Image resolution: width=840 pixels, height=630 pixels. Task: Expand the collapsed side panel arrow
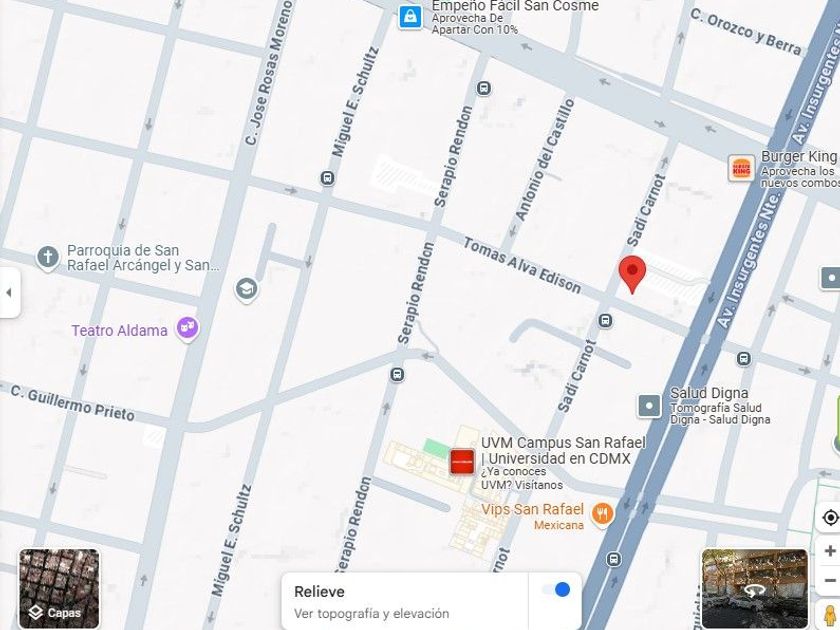(x=9, y=292)
